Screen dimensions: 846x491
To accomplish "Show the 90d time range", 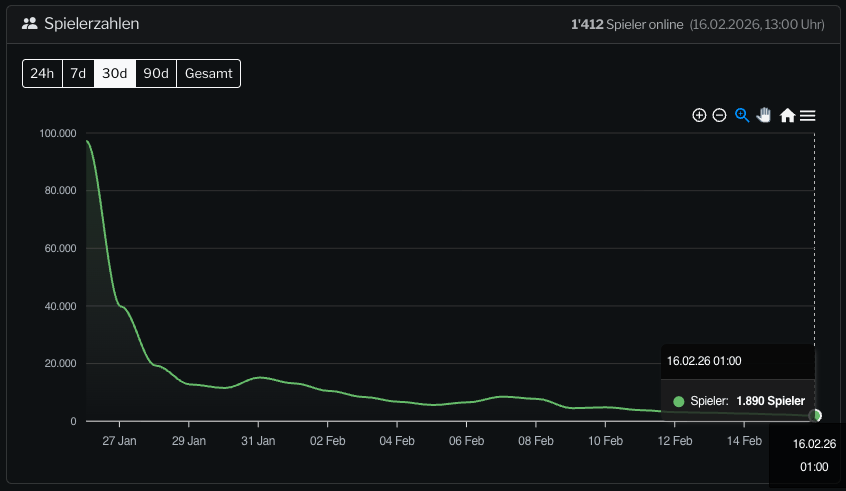I will click(x=156, y=73).
